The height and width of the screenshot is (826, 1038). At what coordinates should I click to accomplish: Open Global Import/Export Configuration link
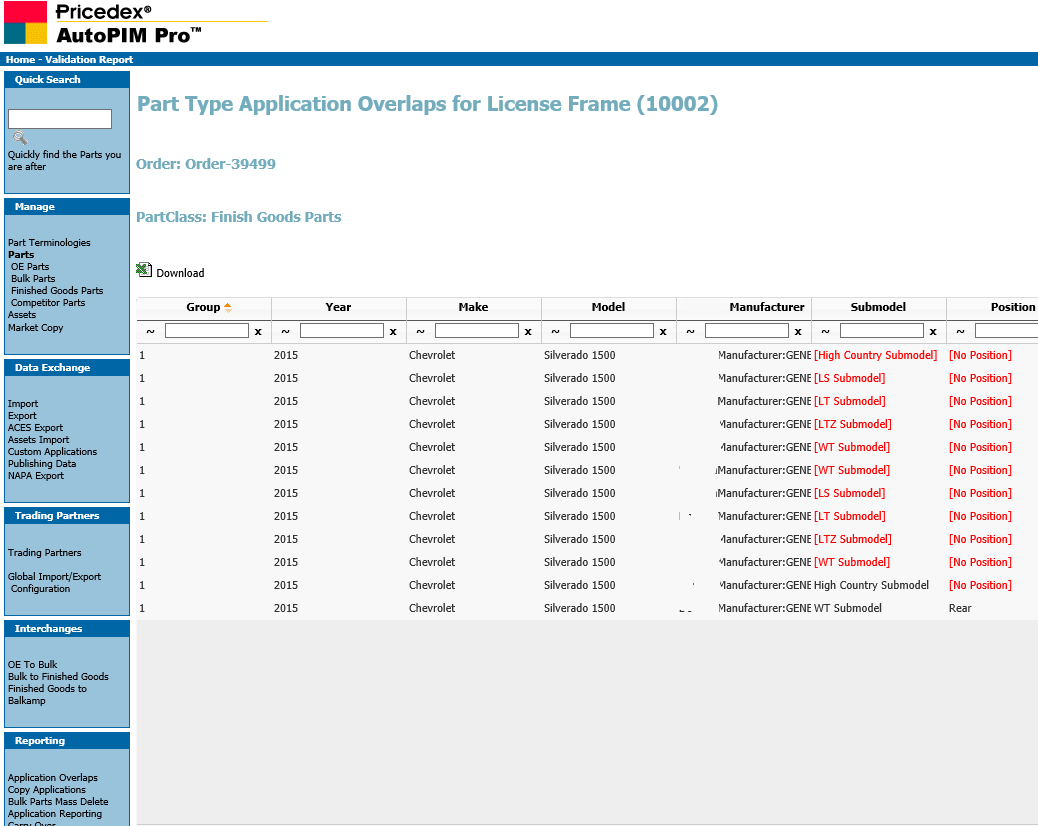pos(54,582)
